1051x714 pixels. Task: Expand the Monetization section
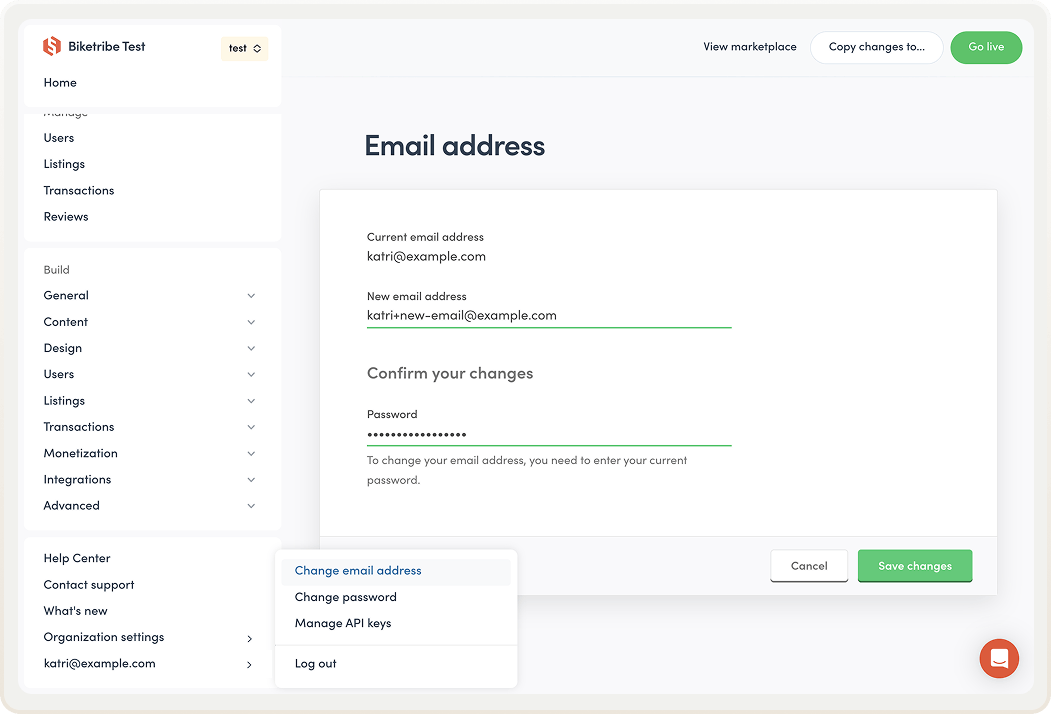[150, 453]
